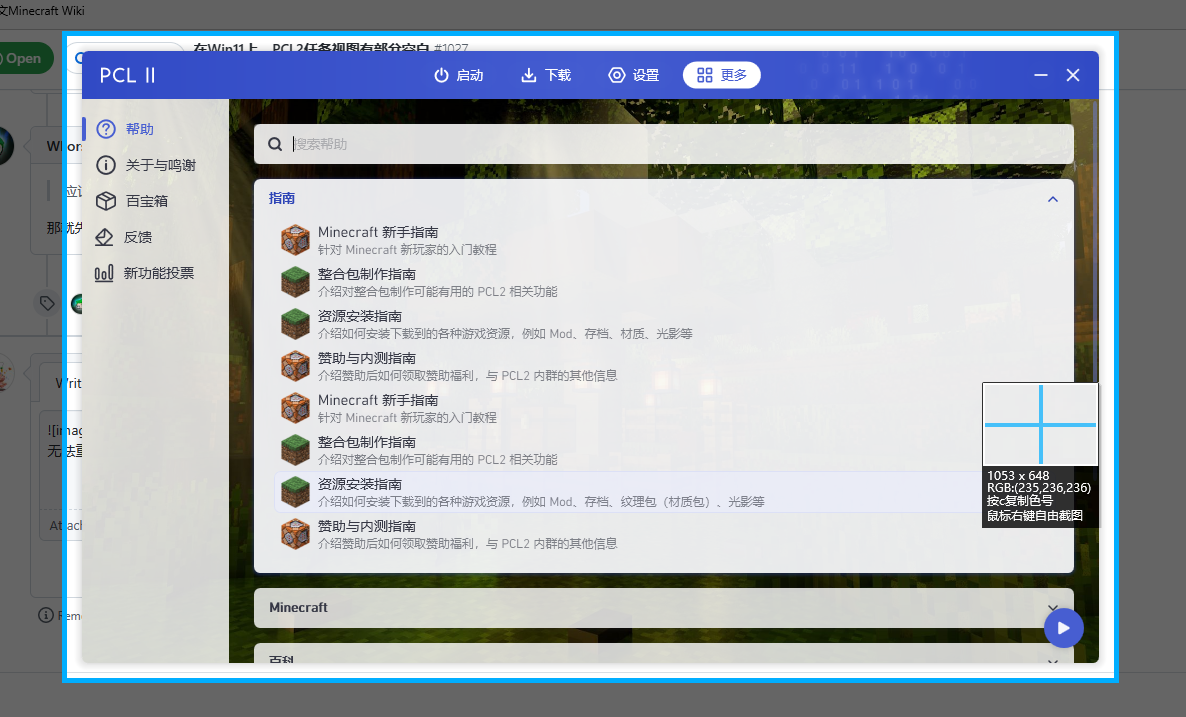Collapse the 指南 section chevron
The width and height of the screenshot is (1186, 717).
pos(1052,199)
